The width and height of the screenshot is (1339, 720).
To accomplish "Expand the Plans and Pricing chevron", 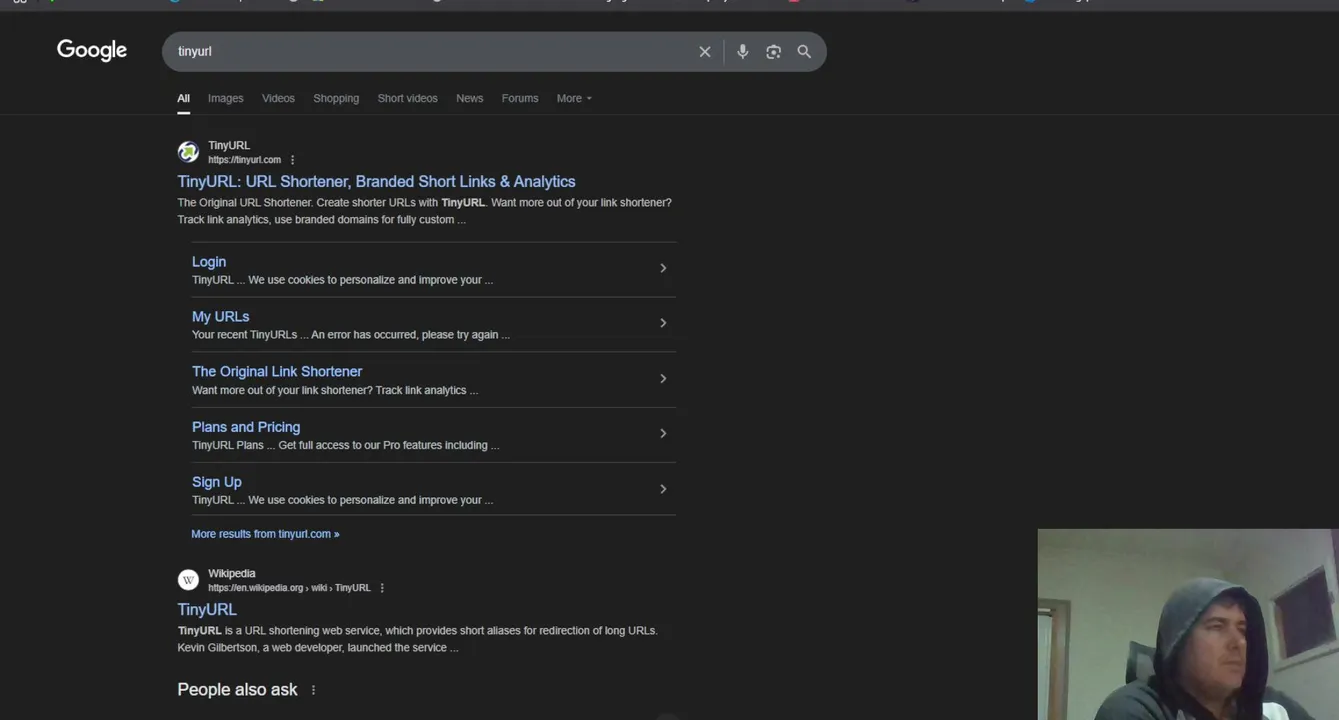I will point(663,434).
